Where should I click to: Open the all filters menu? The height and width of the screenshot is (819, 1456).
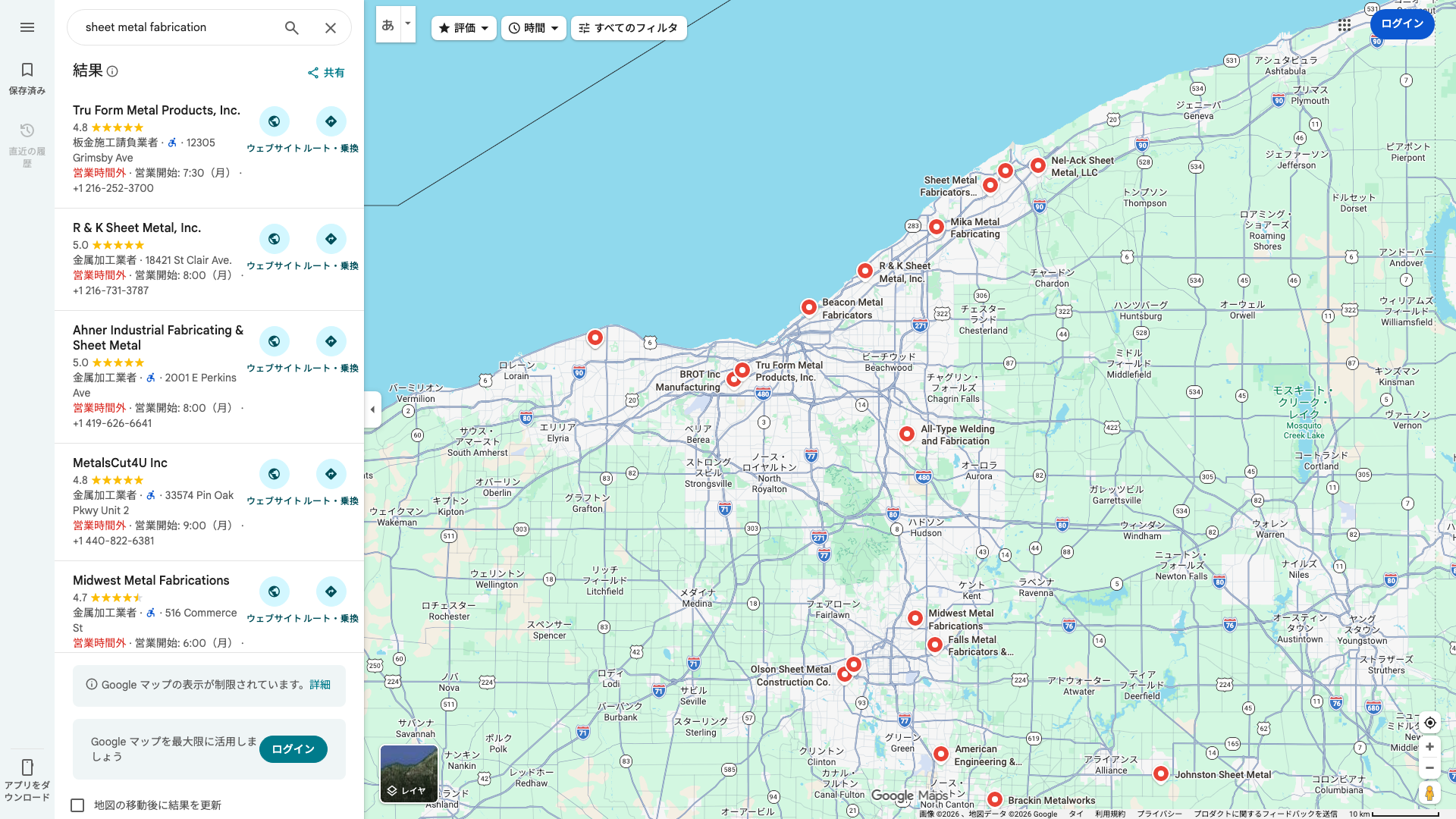click(x=629, y=28)
